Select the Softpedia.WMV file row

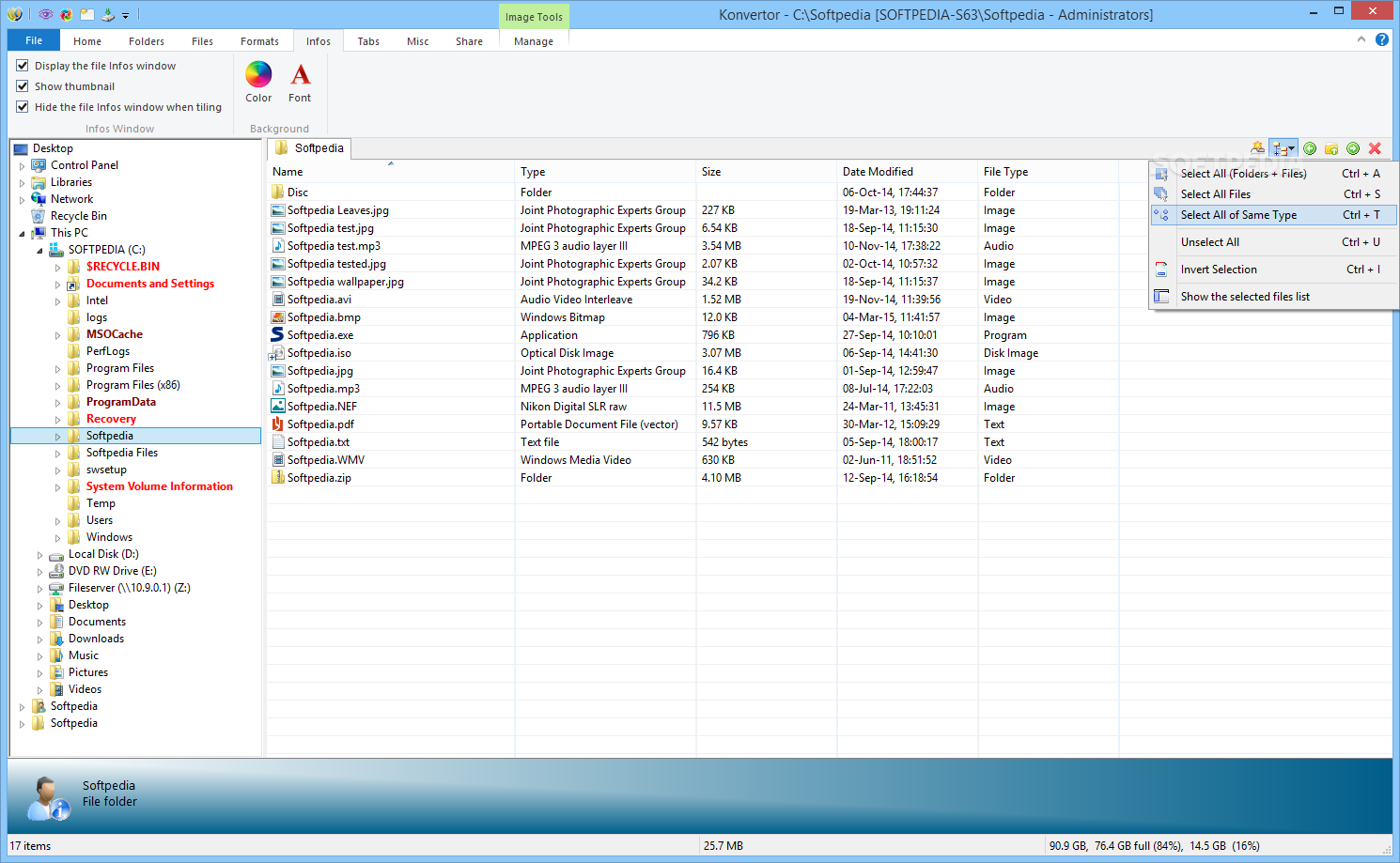[692, 460]
